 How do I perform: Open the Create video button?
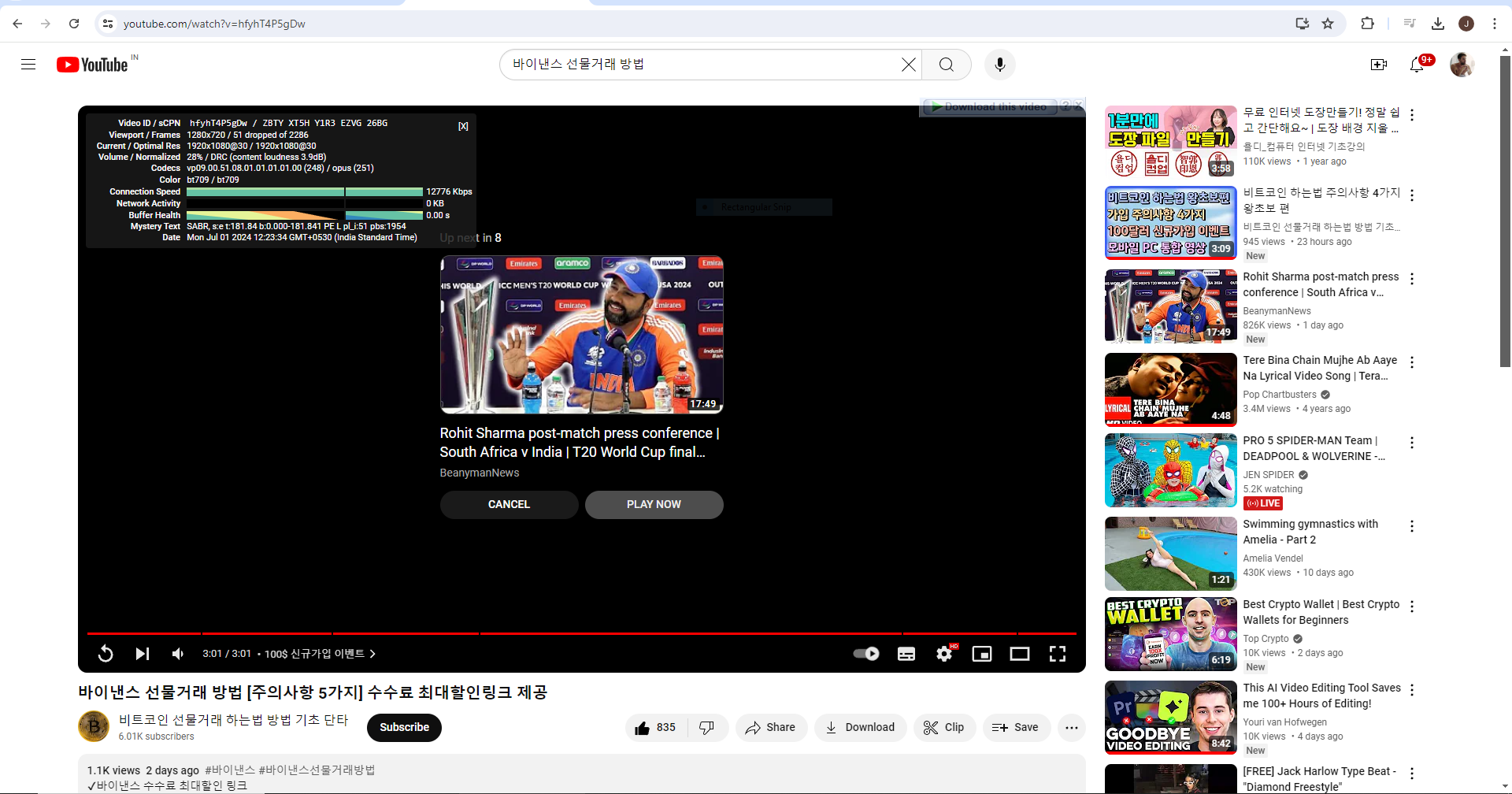pos(1379,65)
